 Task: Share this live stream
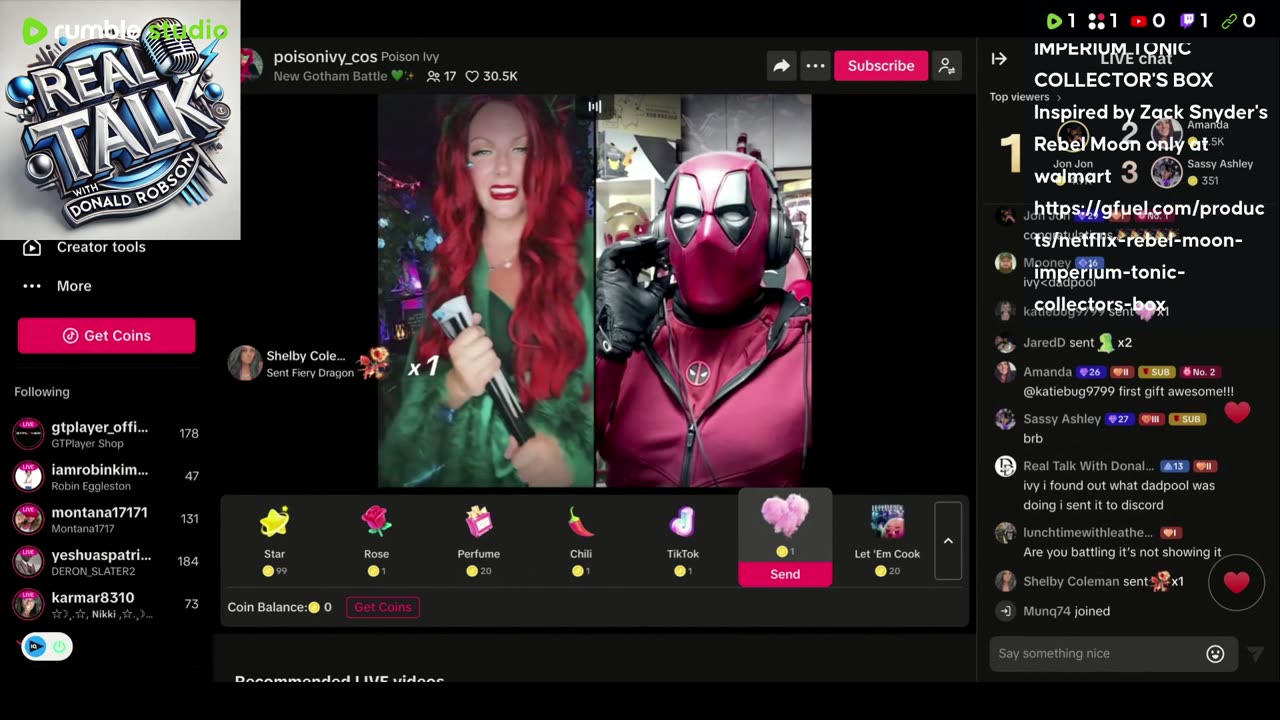pyautogui.click(x=781, y=66)
